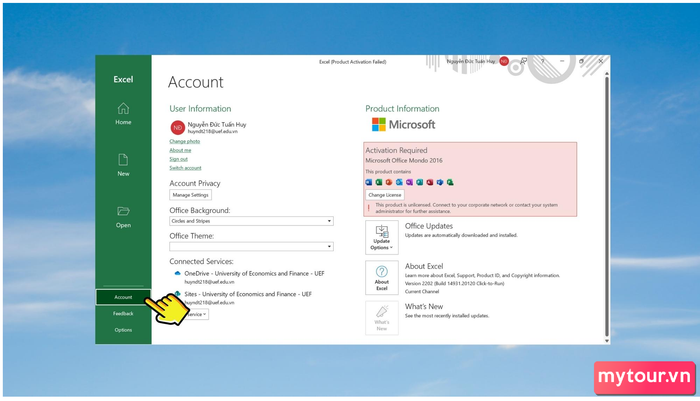Click the 'Activation Required' heading

click(396, 150)
